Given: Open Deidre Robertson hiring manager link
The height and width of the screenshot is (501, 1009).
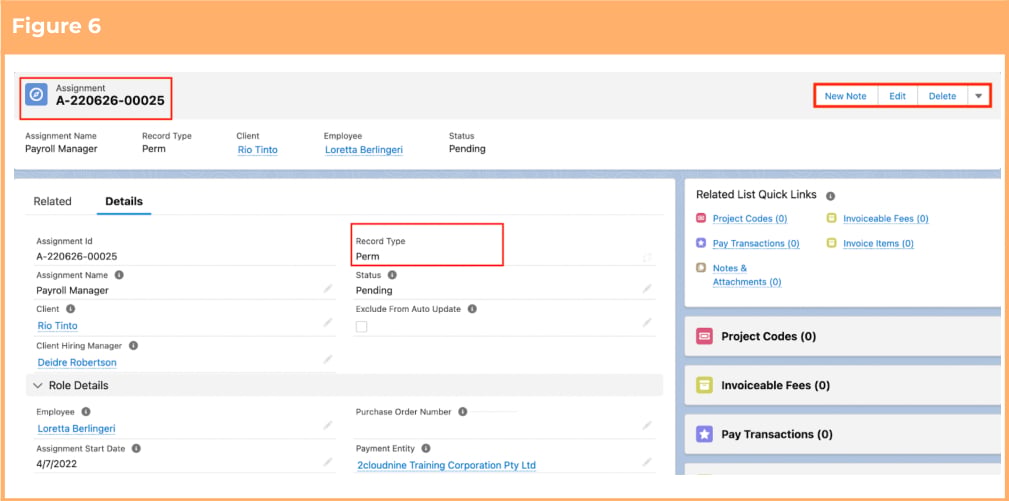Looking at the screenshot, I should (77, 362).
